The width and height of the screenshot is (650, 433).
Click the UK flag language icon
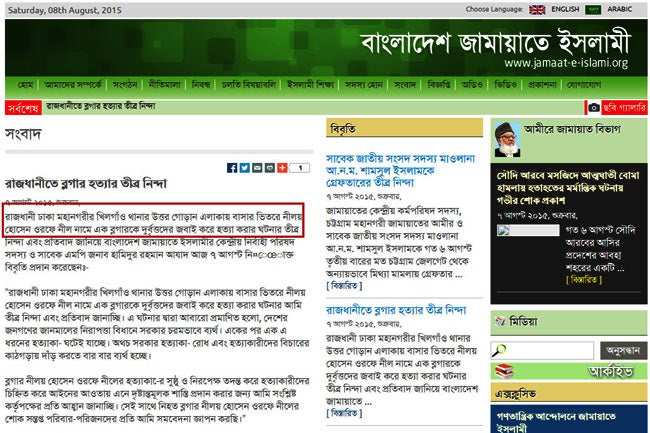click(537, 10)
